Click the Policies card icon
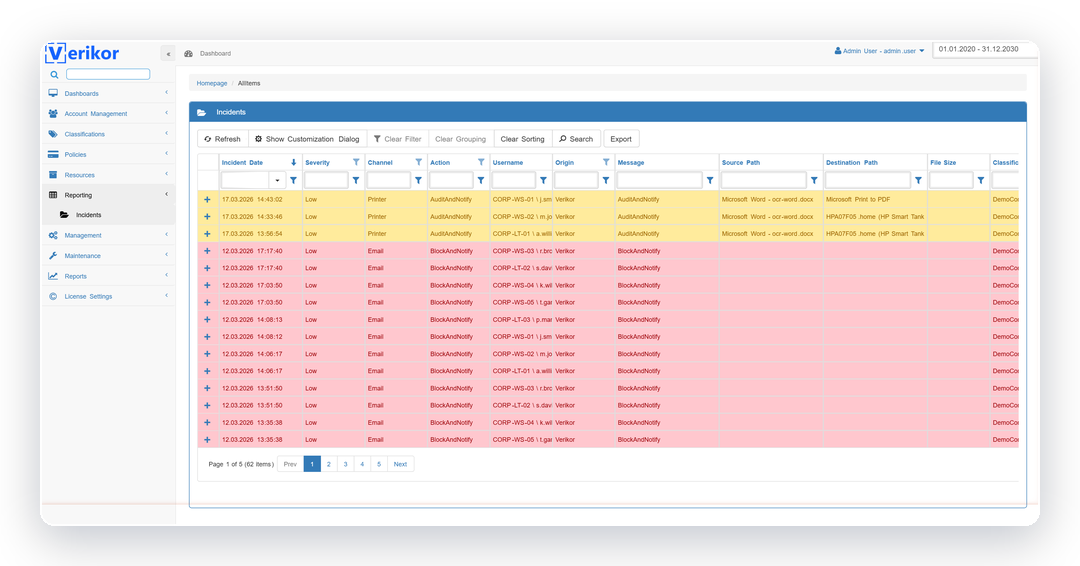1080x566 pixels. (x=53, y=154)
